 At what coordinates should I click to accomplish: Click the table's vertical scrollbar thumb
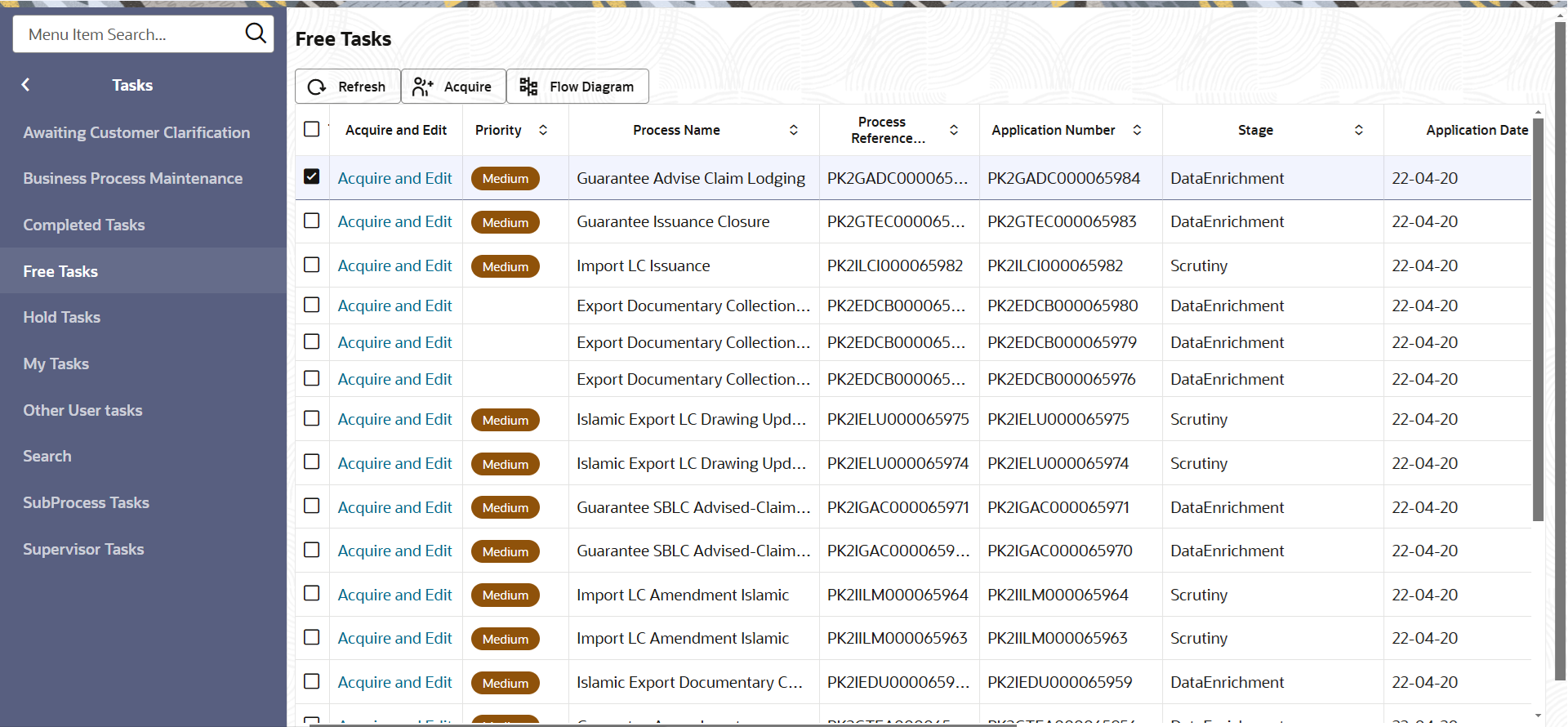click(1538, 319)
